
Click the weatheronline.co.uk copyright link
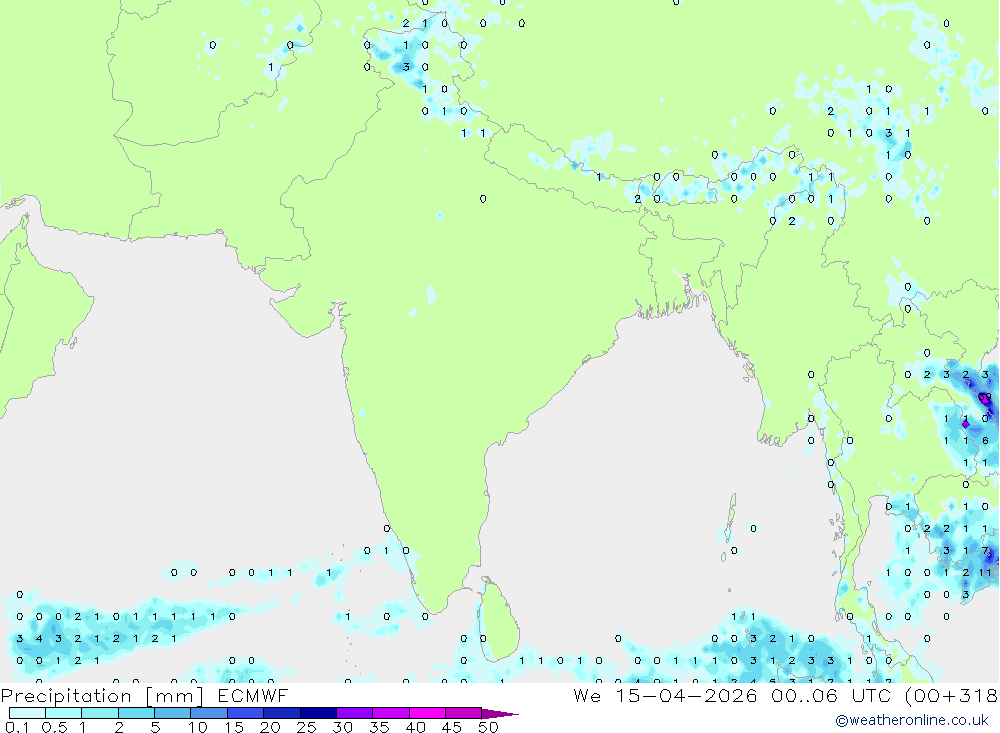click(x=912, y=720)
